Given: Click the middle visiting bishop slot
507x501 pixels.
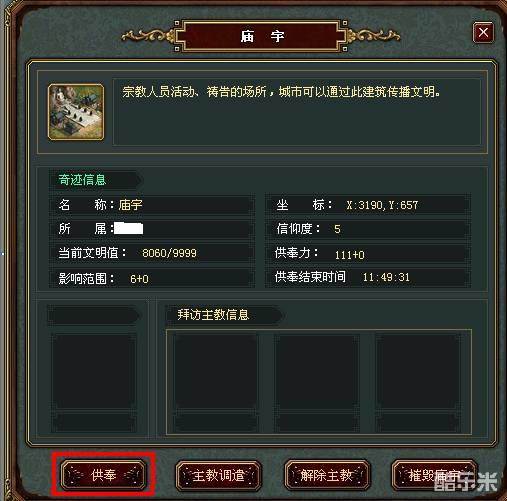Looking at the screenshot, I should tap(317, 382).
